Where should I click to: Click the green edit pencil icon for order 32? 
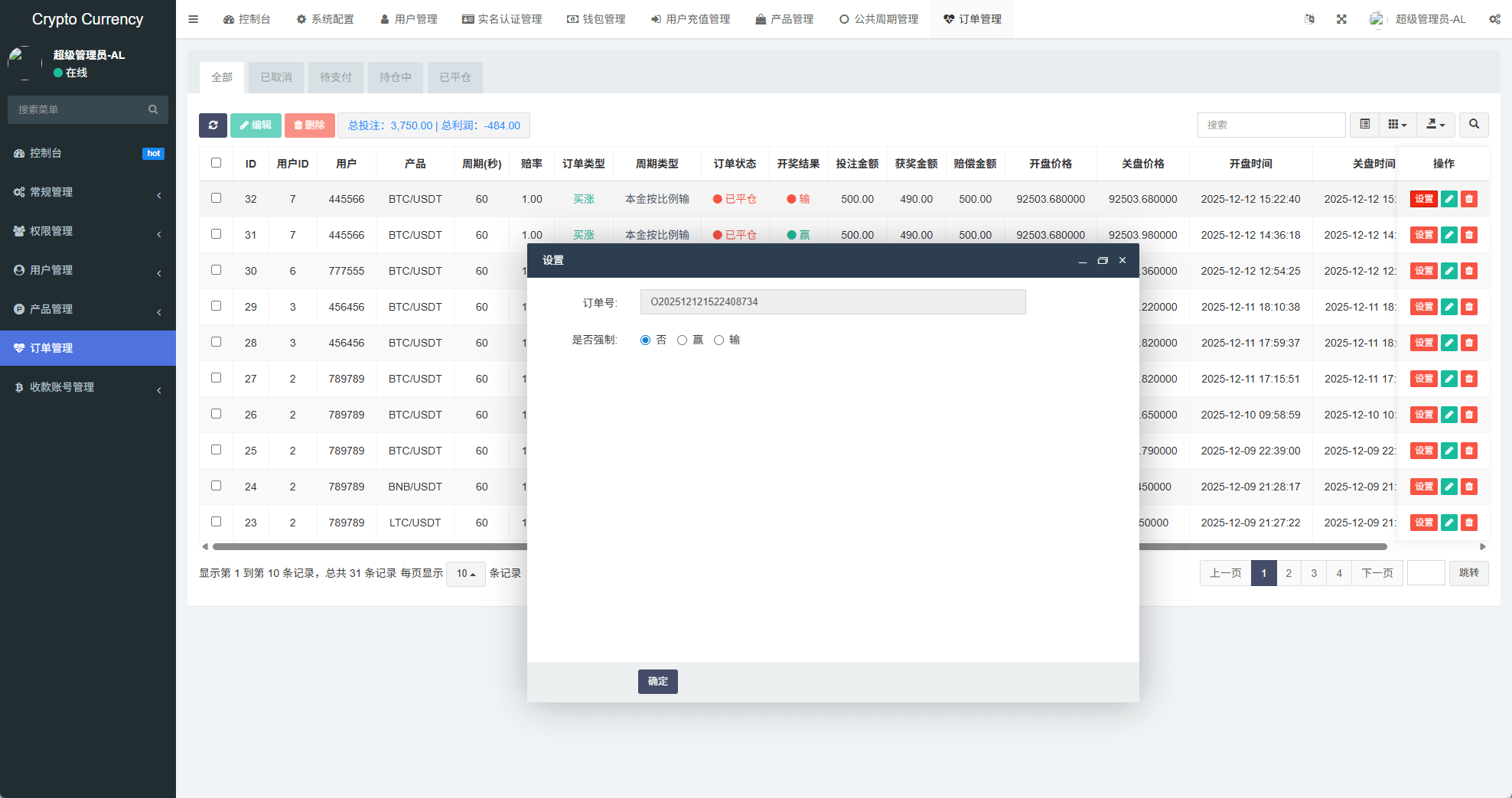1448,199
